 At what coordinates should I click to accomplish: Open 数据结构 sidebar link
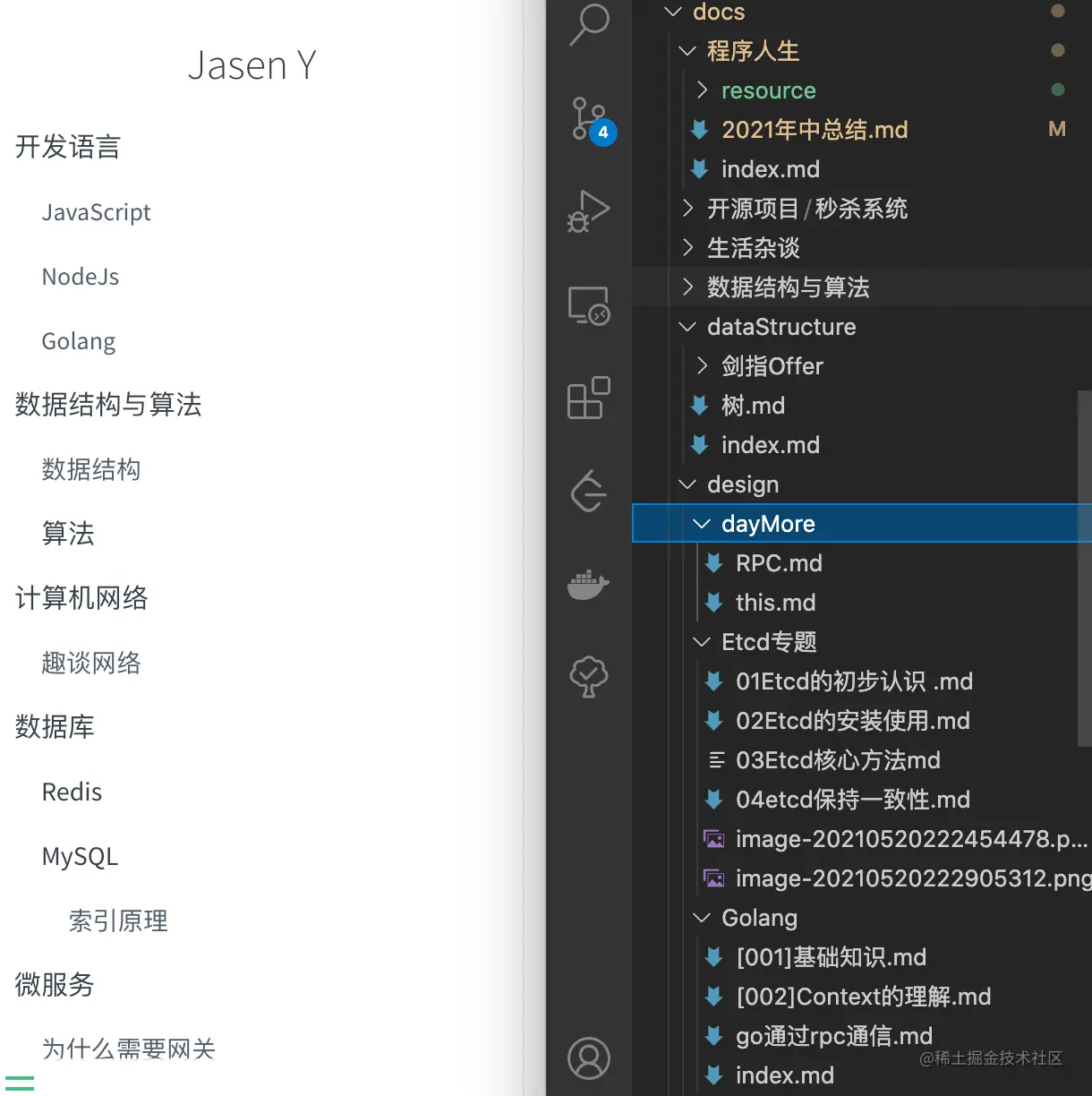point(91,469)
